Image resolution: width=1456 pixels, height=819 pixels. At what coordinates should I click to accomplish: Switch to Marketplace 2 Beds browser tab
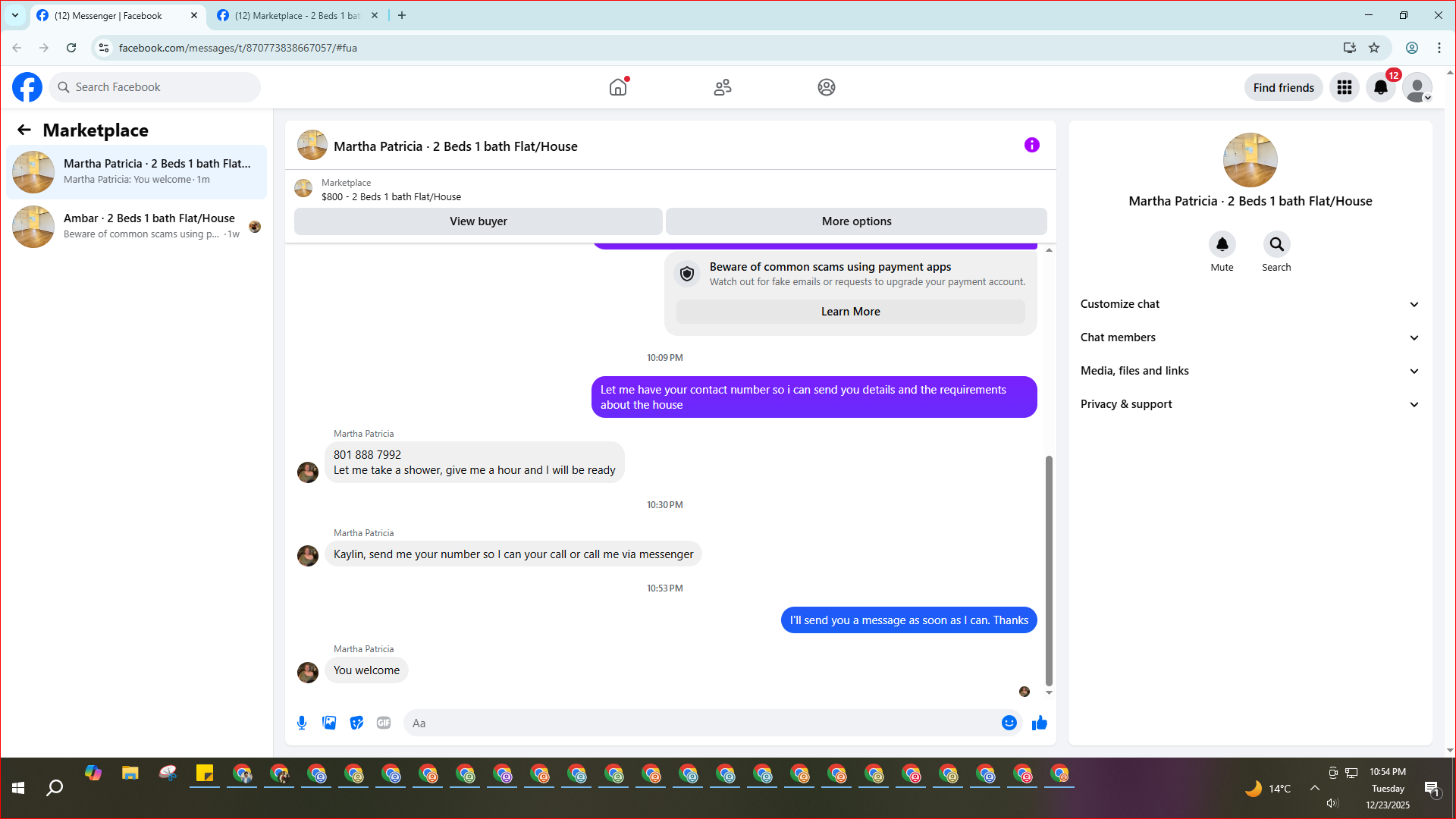[x=296, y=15]
